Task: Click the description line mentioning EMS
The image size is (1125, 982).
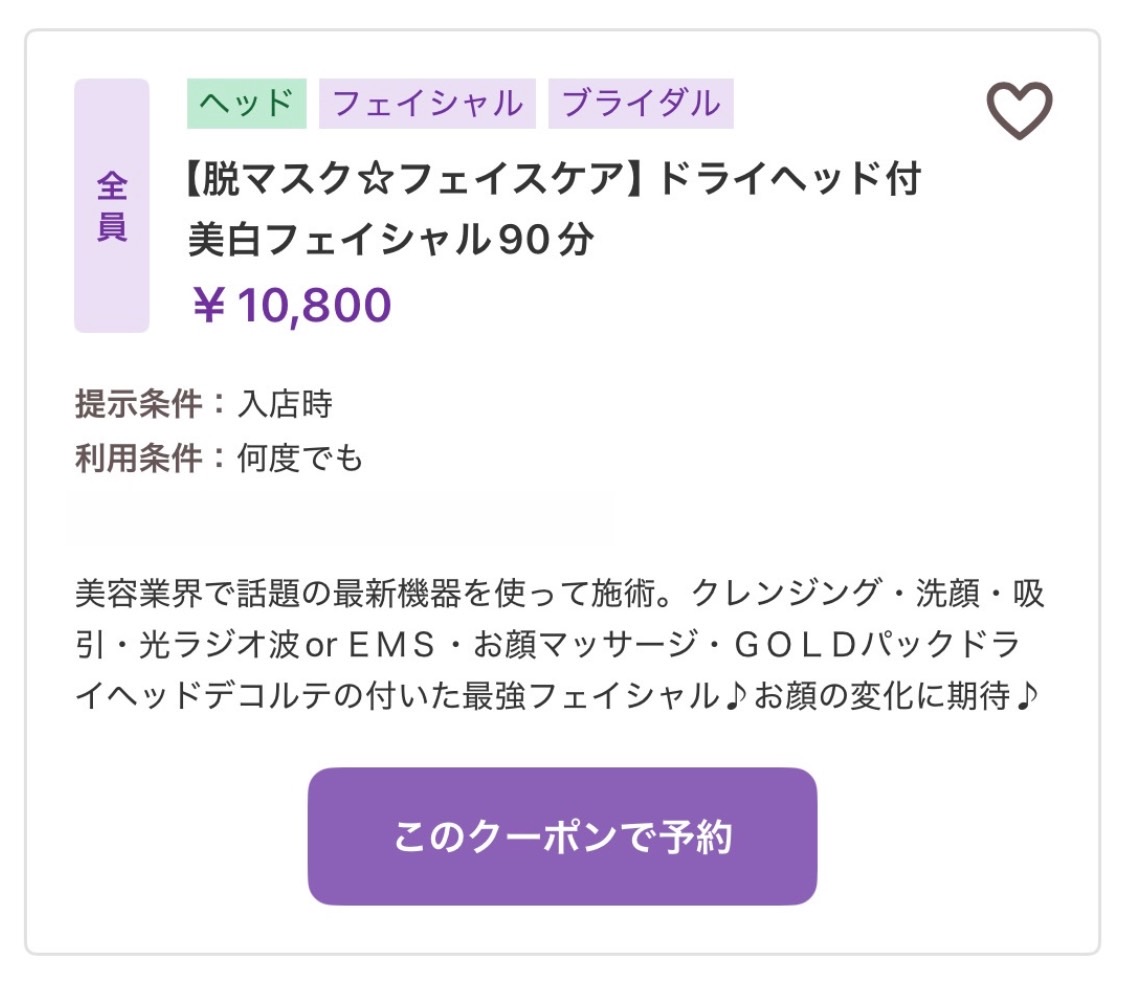Action: [547, 644]
